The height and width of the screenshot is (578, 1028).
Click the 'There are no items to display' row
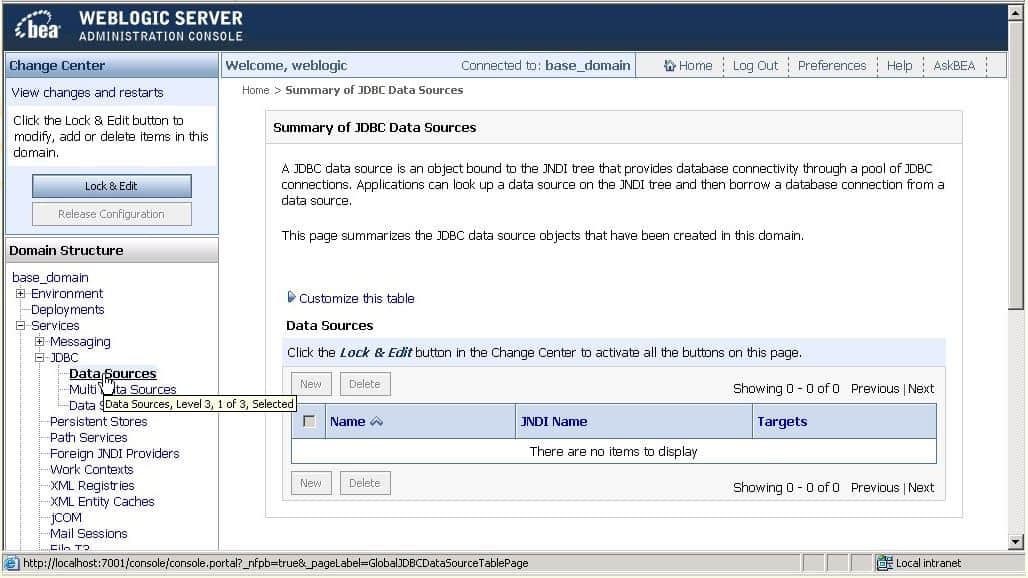pyautogui.click(x=614, y=452)
